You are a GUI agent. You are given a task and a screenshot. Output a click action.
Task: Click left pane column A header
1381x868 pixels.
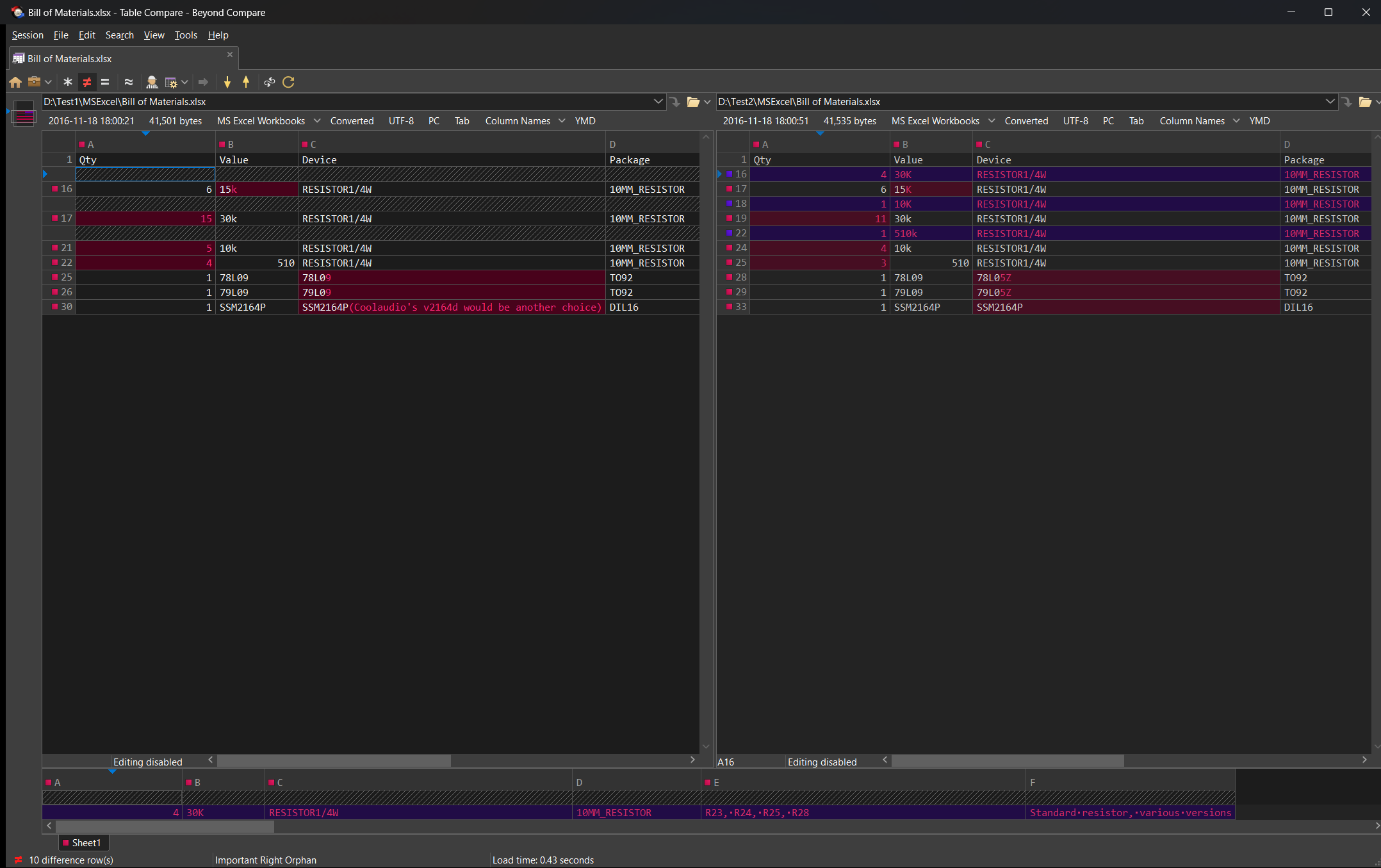145,144
